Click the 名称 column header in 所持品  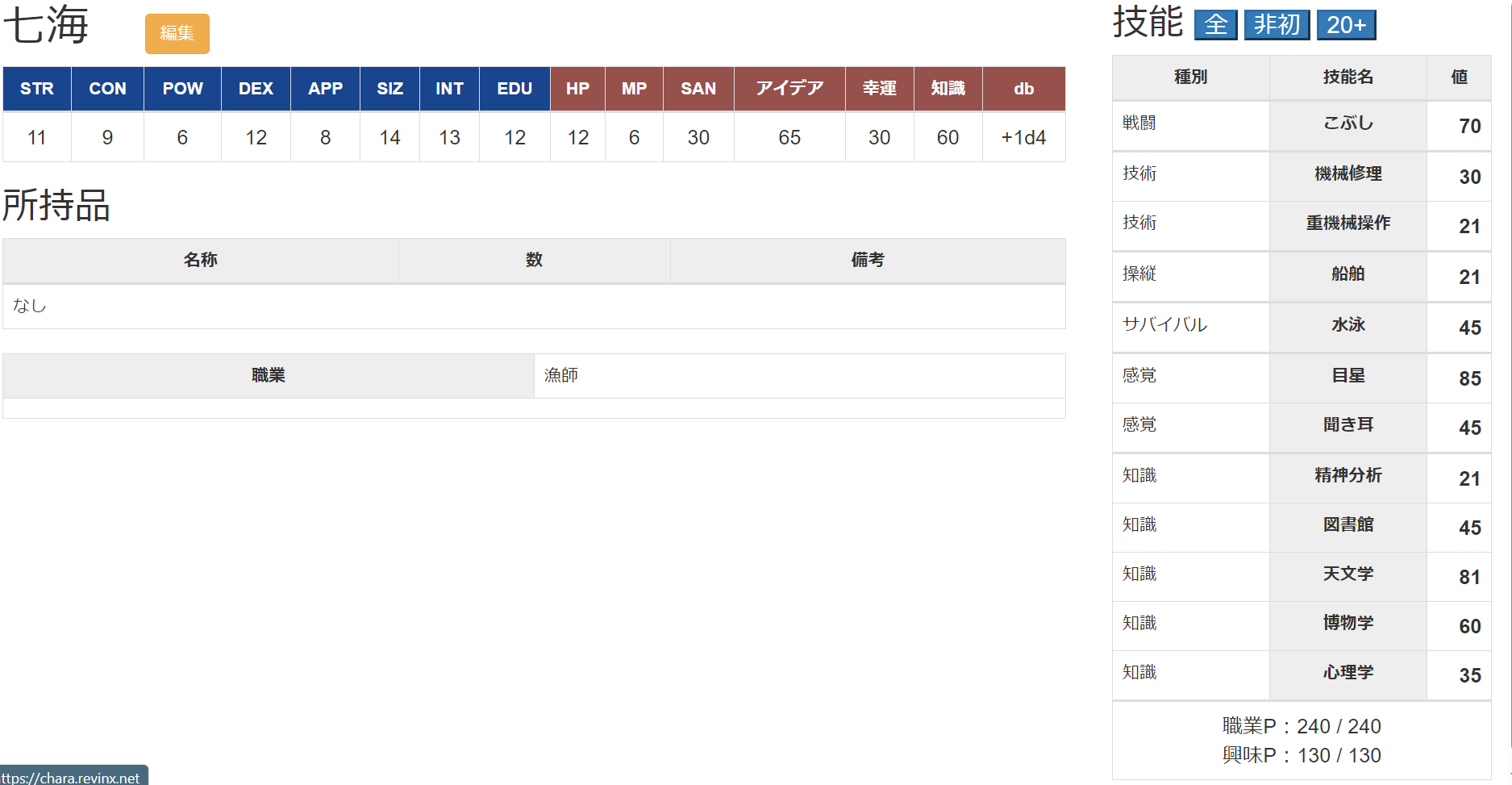pyautogui.click(x=200, y=260)
